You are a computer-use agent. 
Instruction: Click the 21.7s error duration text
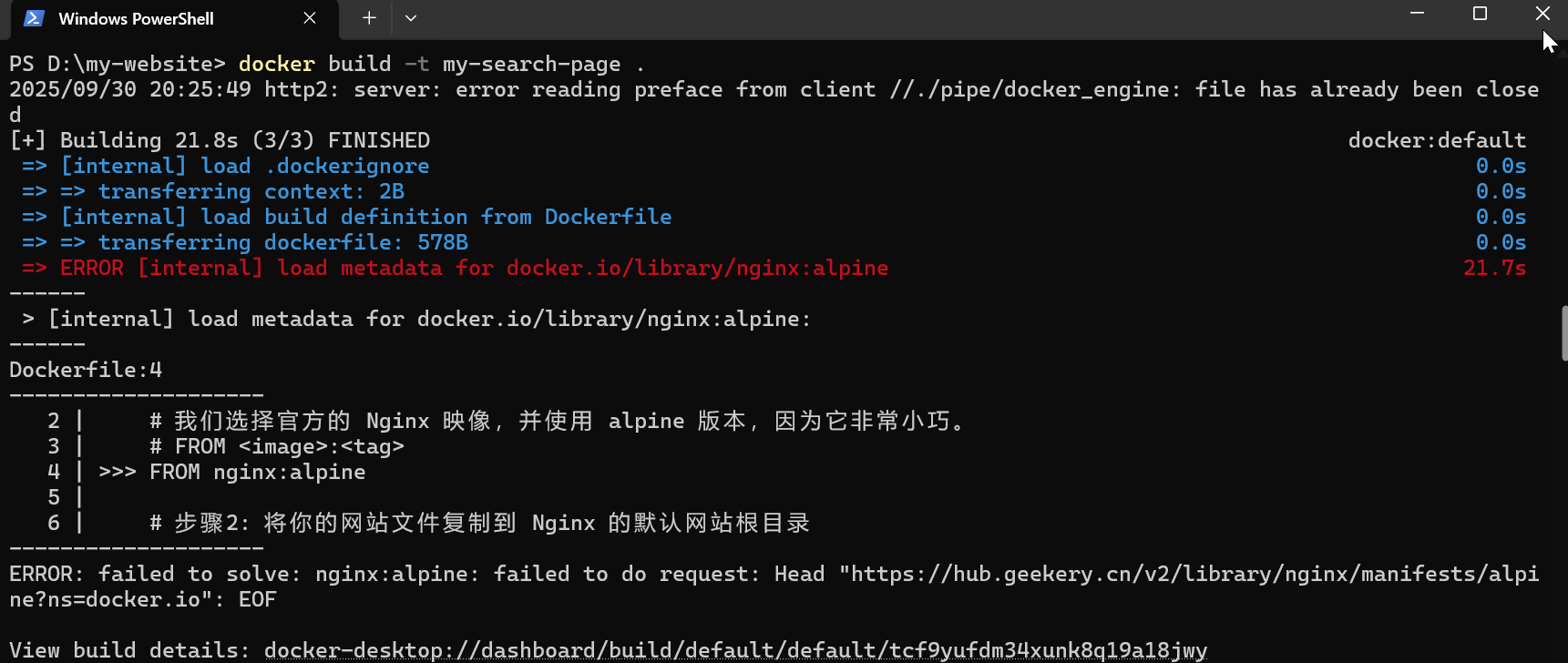(x=1494, y=268)
